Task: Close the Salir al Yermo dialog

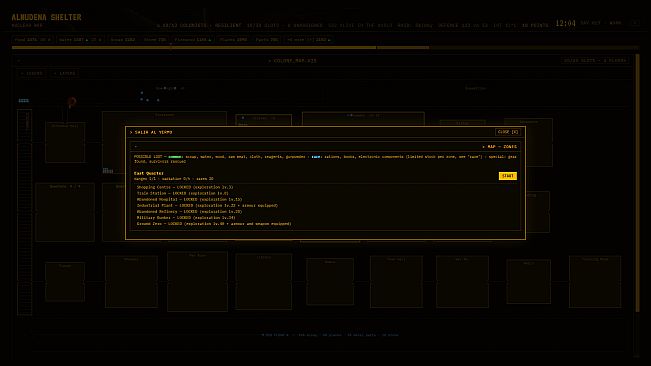Action: click(x=508, y=132)
